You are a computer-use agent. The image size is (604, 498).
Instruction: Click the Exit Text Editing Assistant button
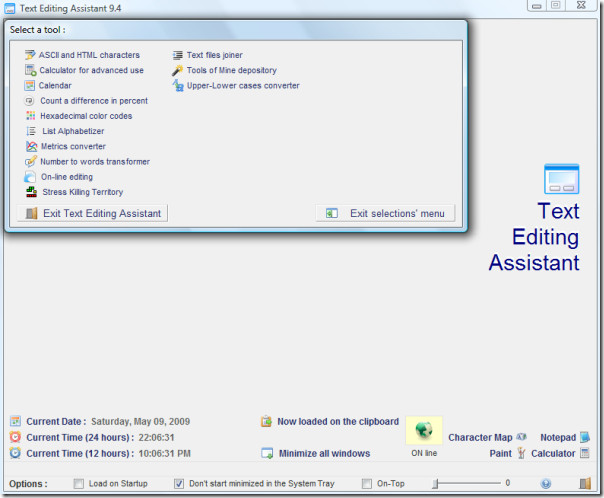(x=92, y=213)
